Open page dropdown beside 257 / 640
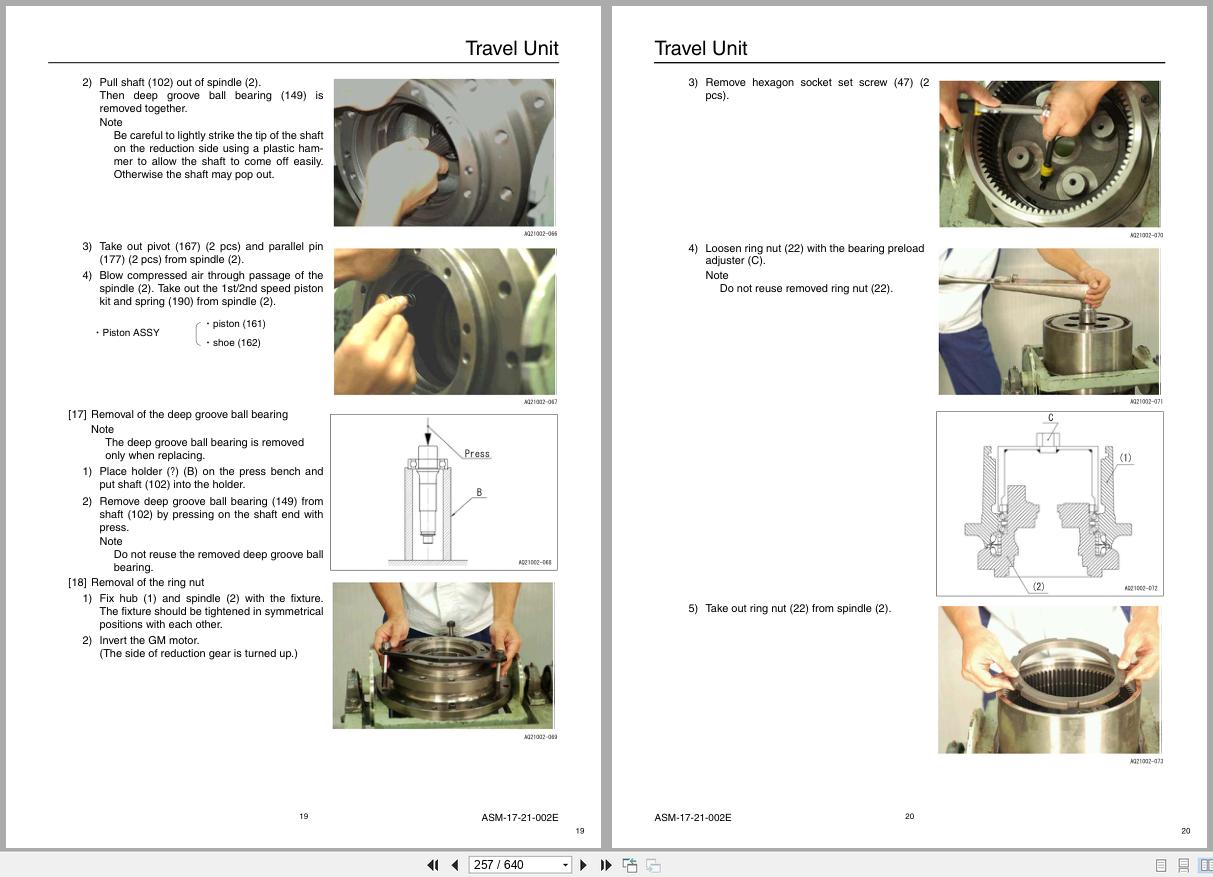 point(564,864)
